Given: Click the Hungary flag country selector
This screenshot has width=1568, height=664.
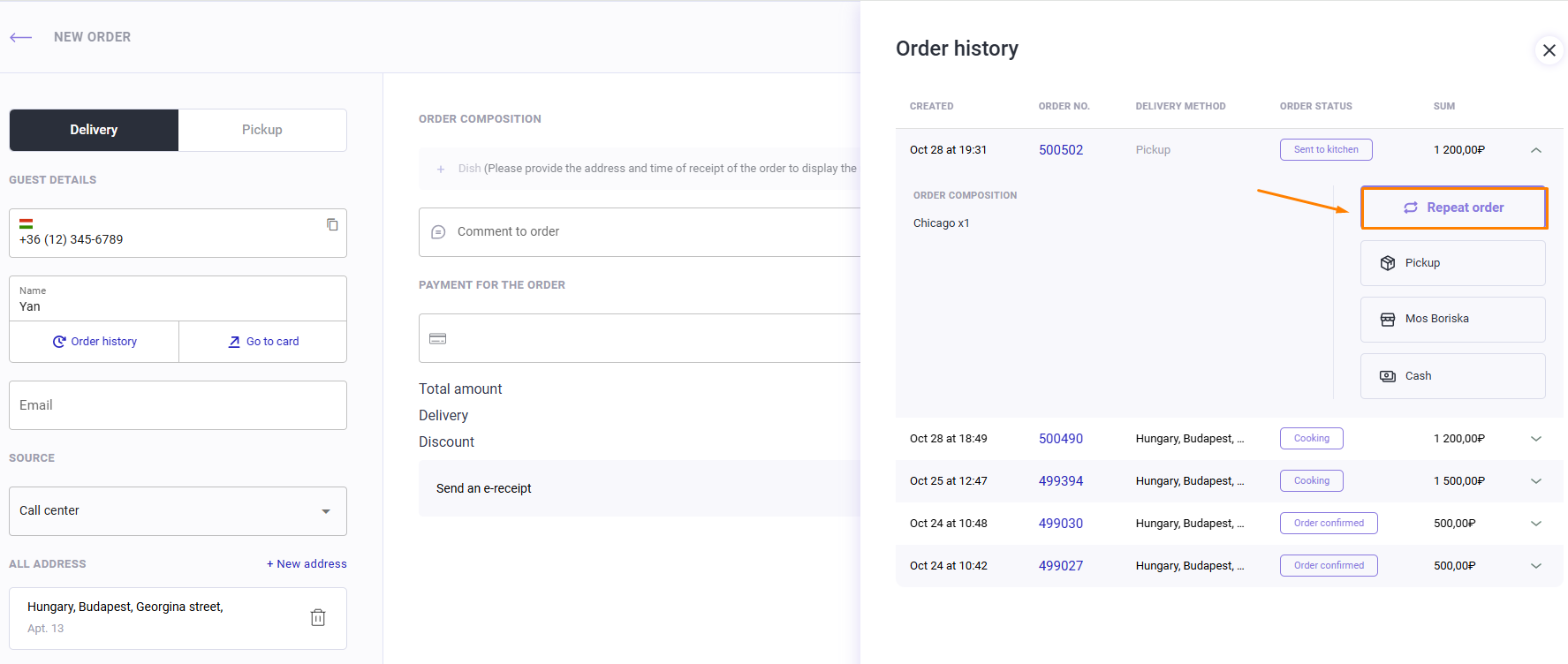Looking at the screenshot, I should pyautogui.click(x=27, y=224).
